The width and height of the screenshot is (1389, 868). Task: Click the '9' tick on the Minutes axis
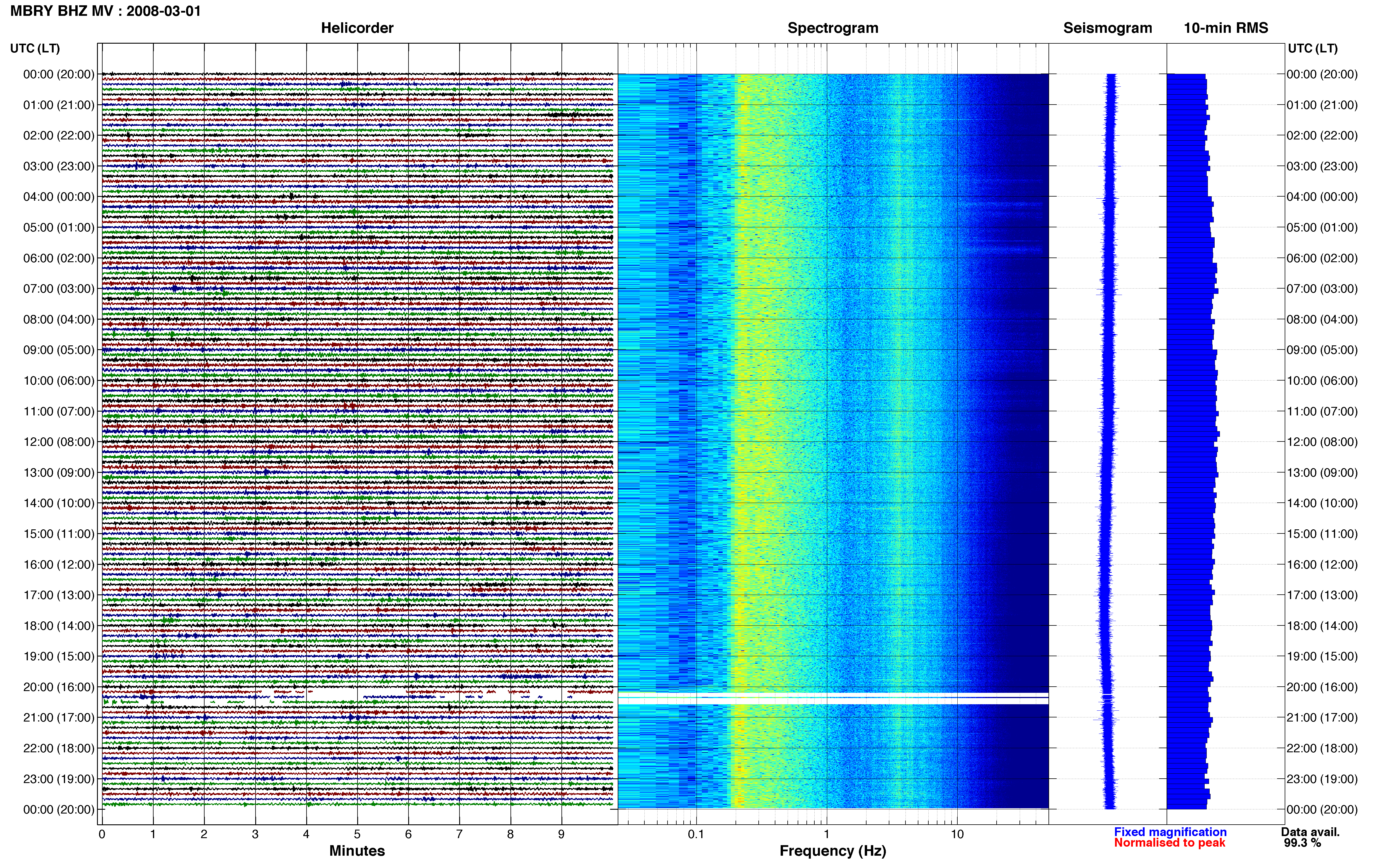tap(561, 834)
